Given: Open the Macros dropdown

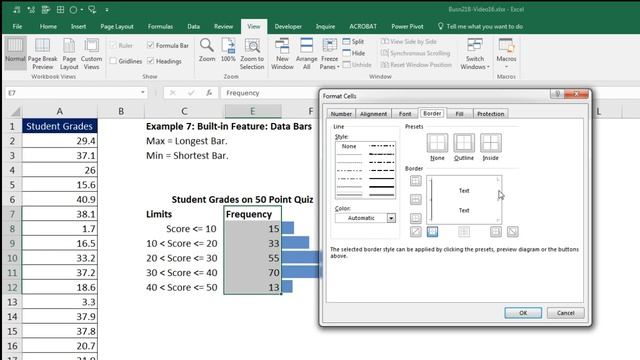Looking at the screenshot, I should point(506,54).
